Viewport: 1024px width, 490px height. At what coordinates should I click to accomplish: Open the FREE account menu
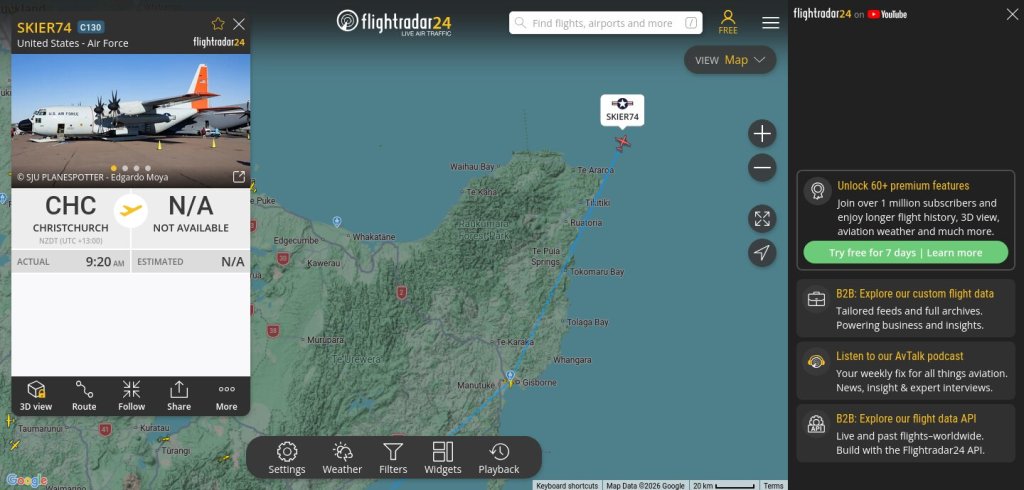(x=728, y=22)
